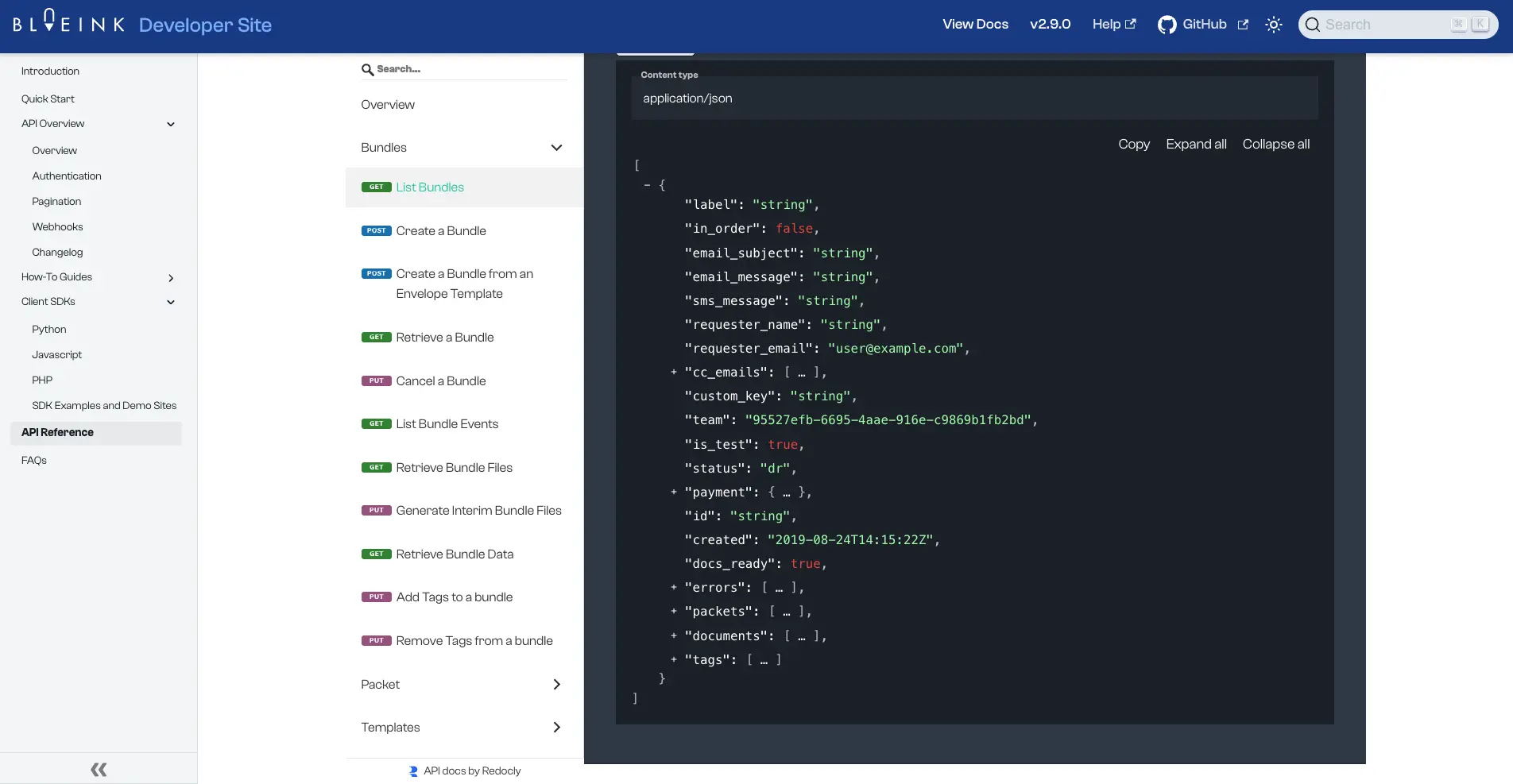
Task: Open the v2.9.0 version menu
Action: tap(1050, 25)
